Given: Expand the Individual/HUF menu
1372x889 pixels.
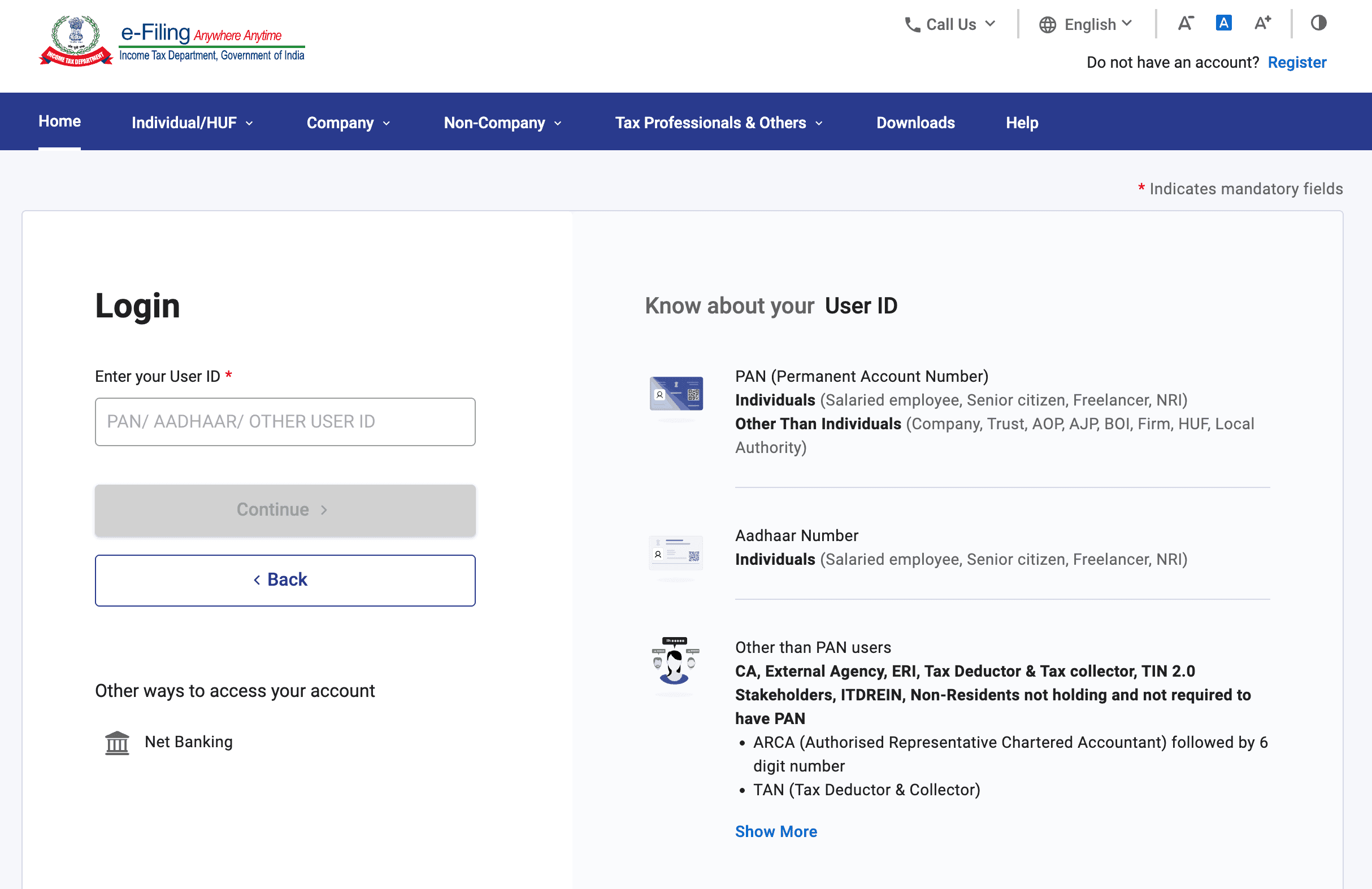Looking at the screenshot, I should click(192, 123).
